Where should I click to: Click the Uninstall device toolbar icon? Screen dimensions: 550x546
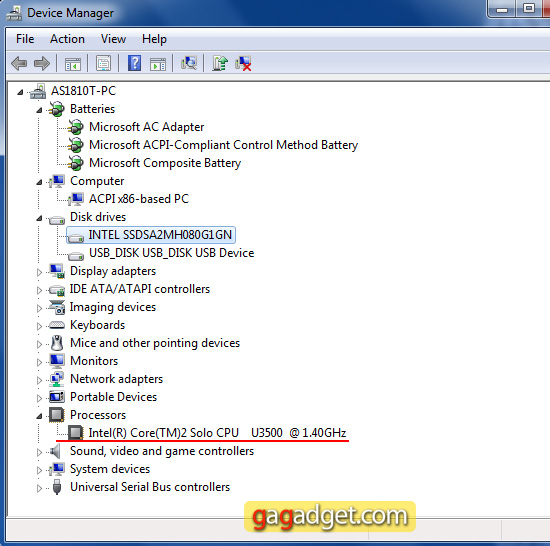[x=243, y=63]
